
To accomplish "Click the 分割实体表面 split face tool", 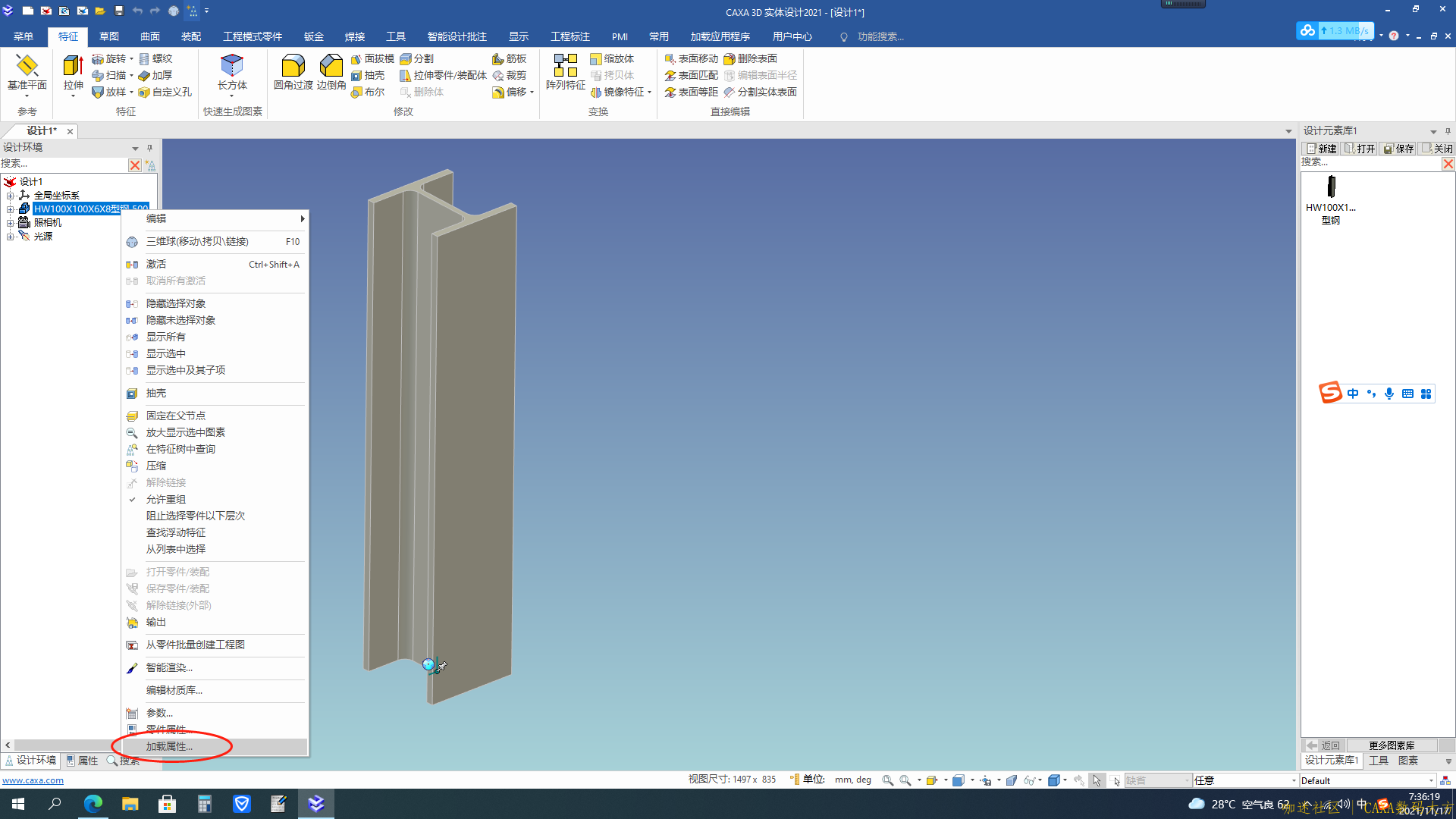I will pos(760,92).
